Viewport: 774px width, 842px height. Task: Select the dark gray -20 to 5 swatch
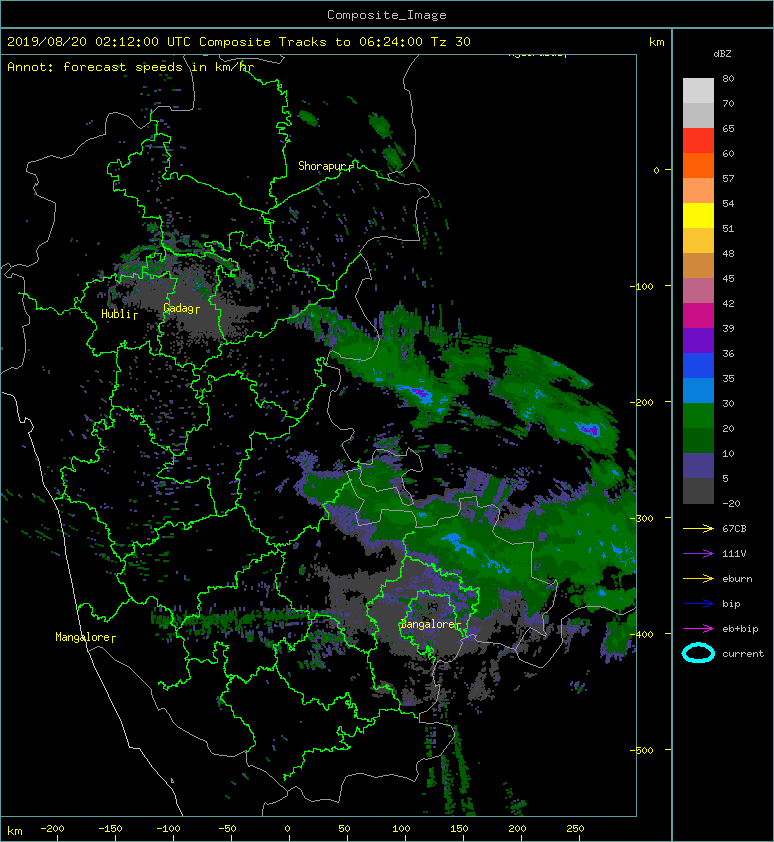pyautogui.click(x=698, y=491)
